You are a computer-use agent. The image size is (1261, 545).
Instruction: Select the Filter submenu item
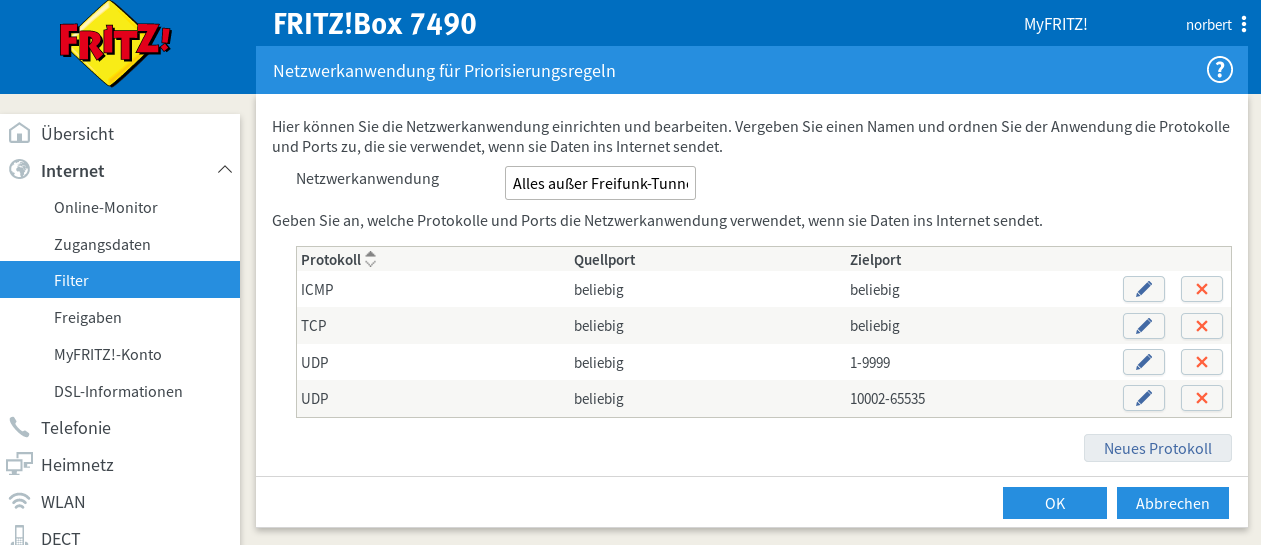point(120,280)
